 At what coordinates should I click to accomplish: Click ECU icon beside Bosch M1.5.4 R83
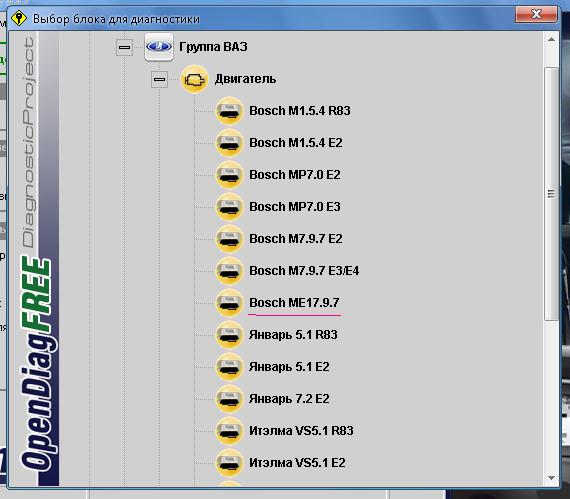[229, 110]
